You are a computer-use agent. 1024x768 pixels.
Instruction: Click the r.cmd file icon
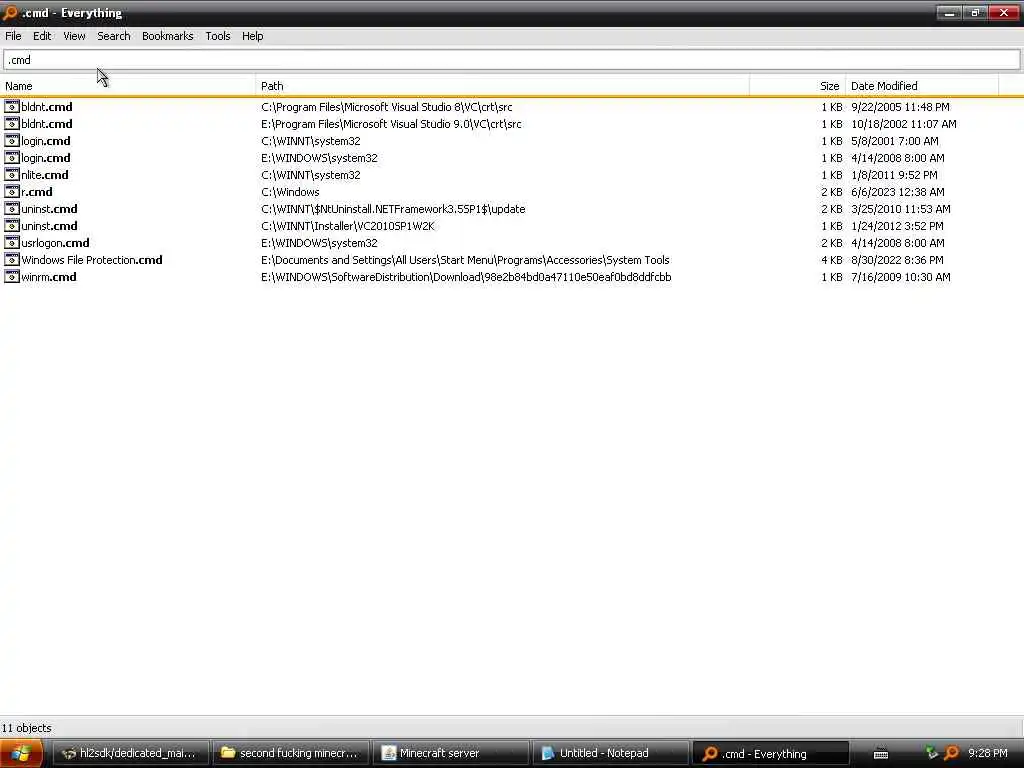tap(12, 191)
